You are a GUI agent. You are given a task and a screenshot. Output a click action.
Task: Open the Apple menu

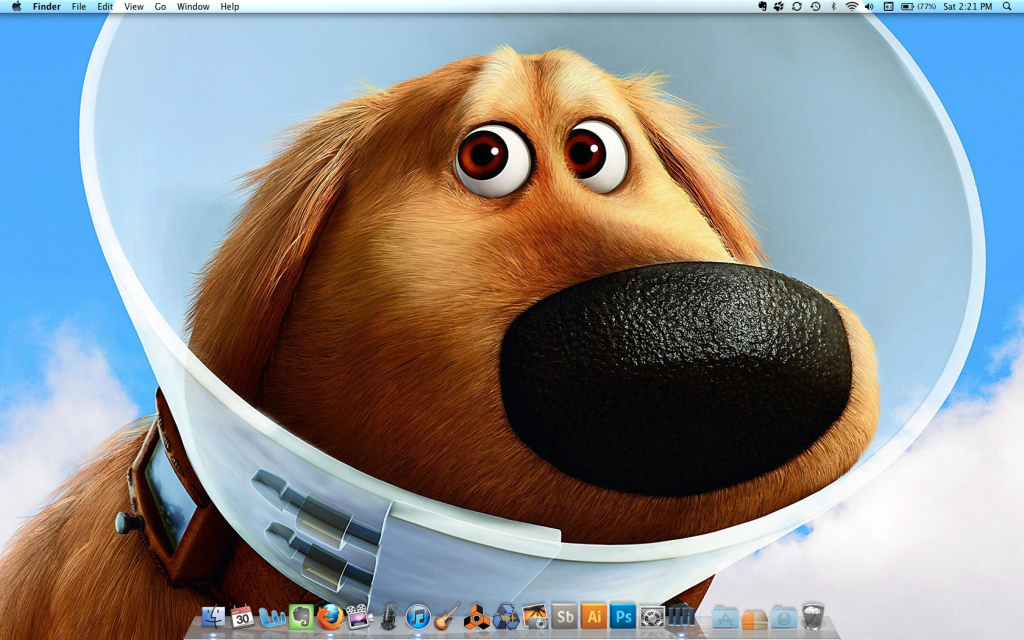[x=16, y=7]
